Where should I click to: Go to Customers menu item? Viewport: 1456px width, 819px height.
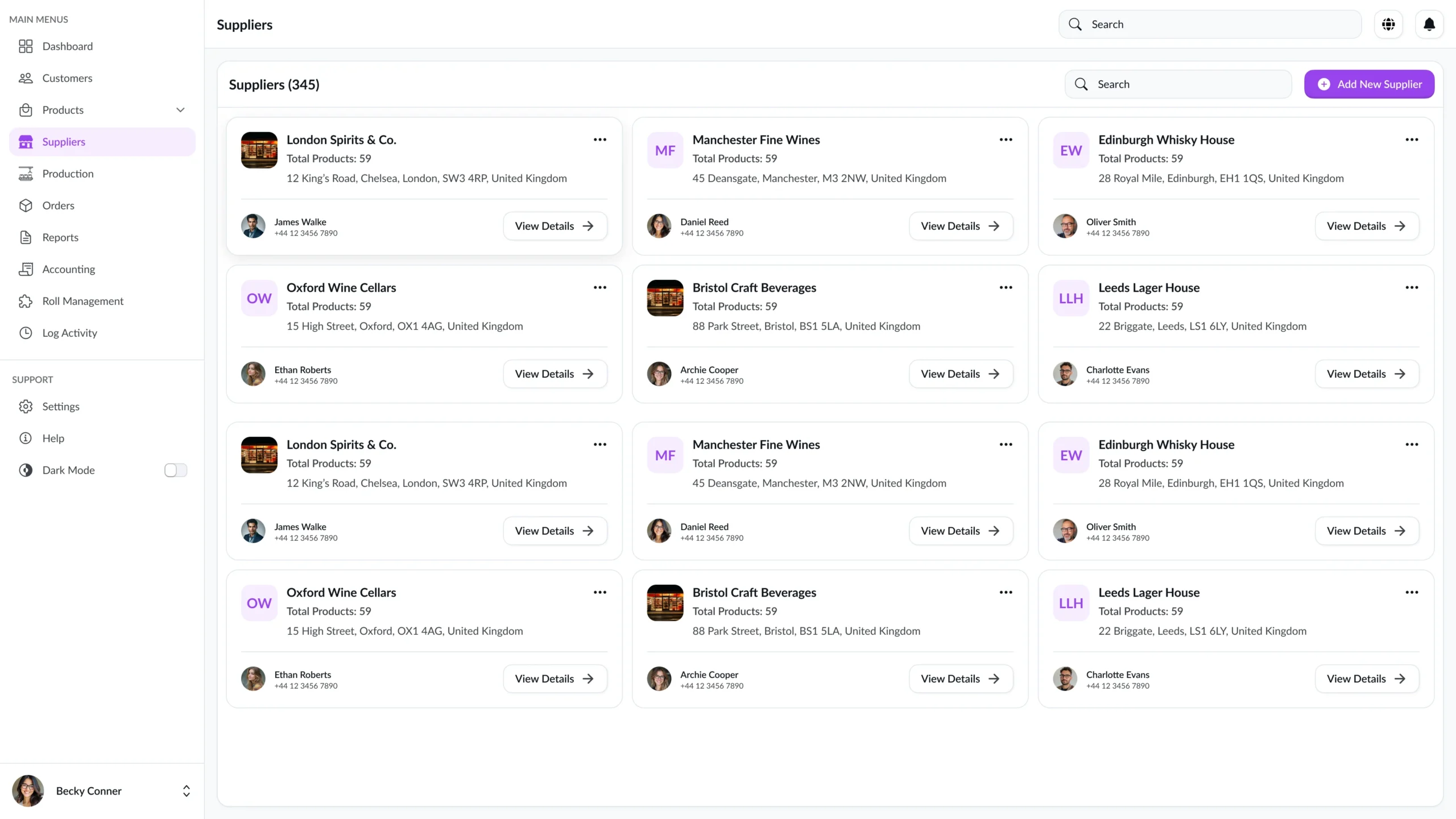(x=67, y=78)
